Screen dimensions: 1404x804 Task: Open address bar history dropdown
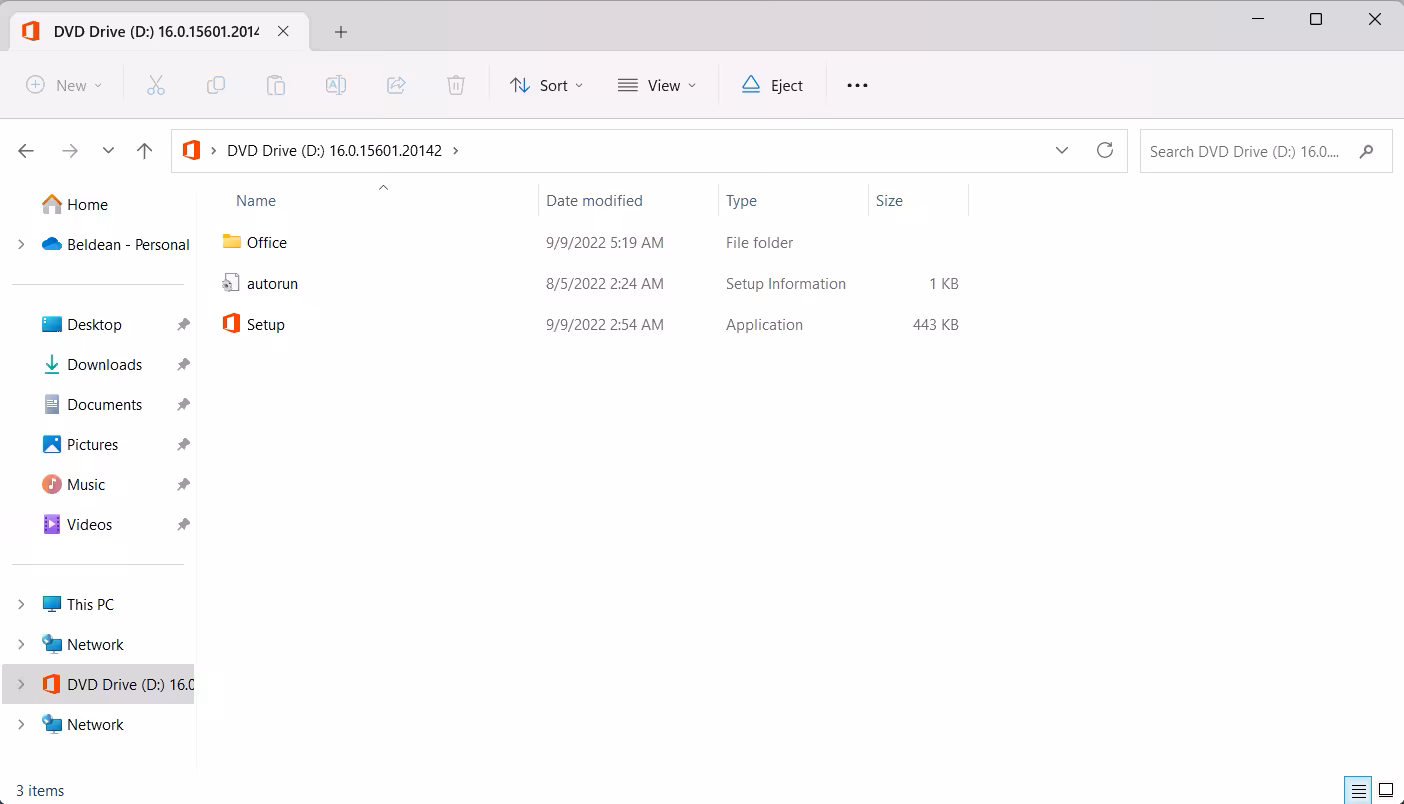coord(1062,151)
